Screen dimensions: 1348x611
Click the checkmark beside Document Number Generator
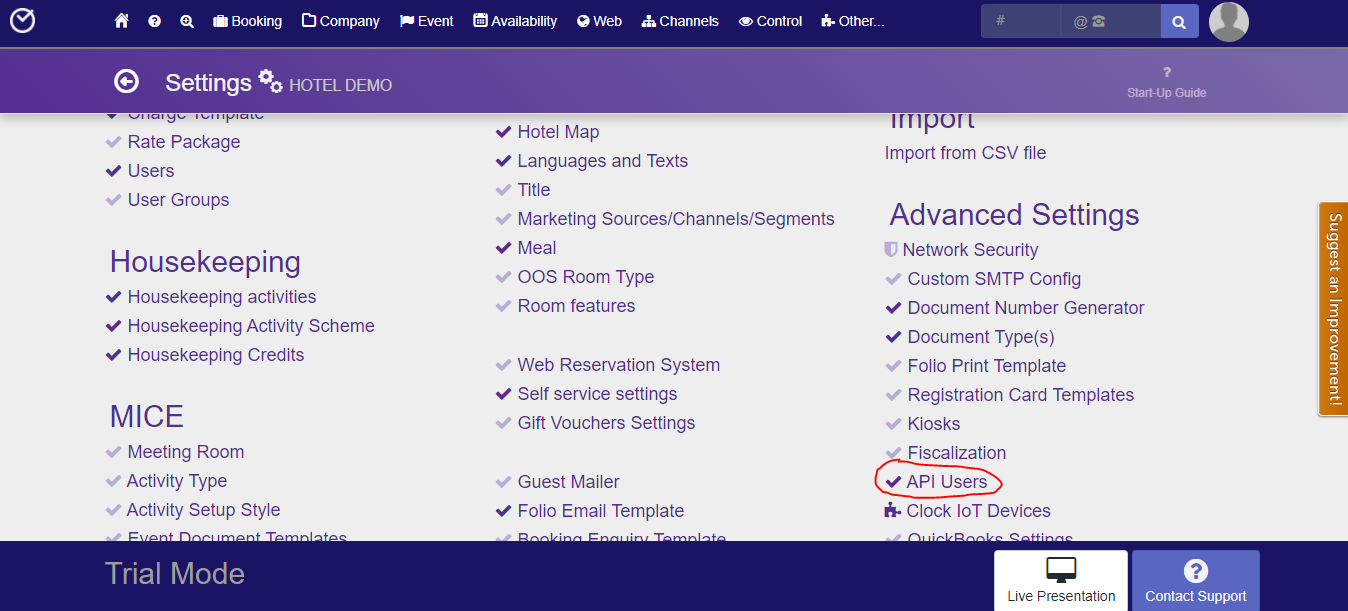(x=894, y=308)
